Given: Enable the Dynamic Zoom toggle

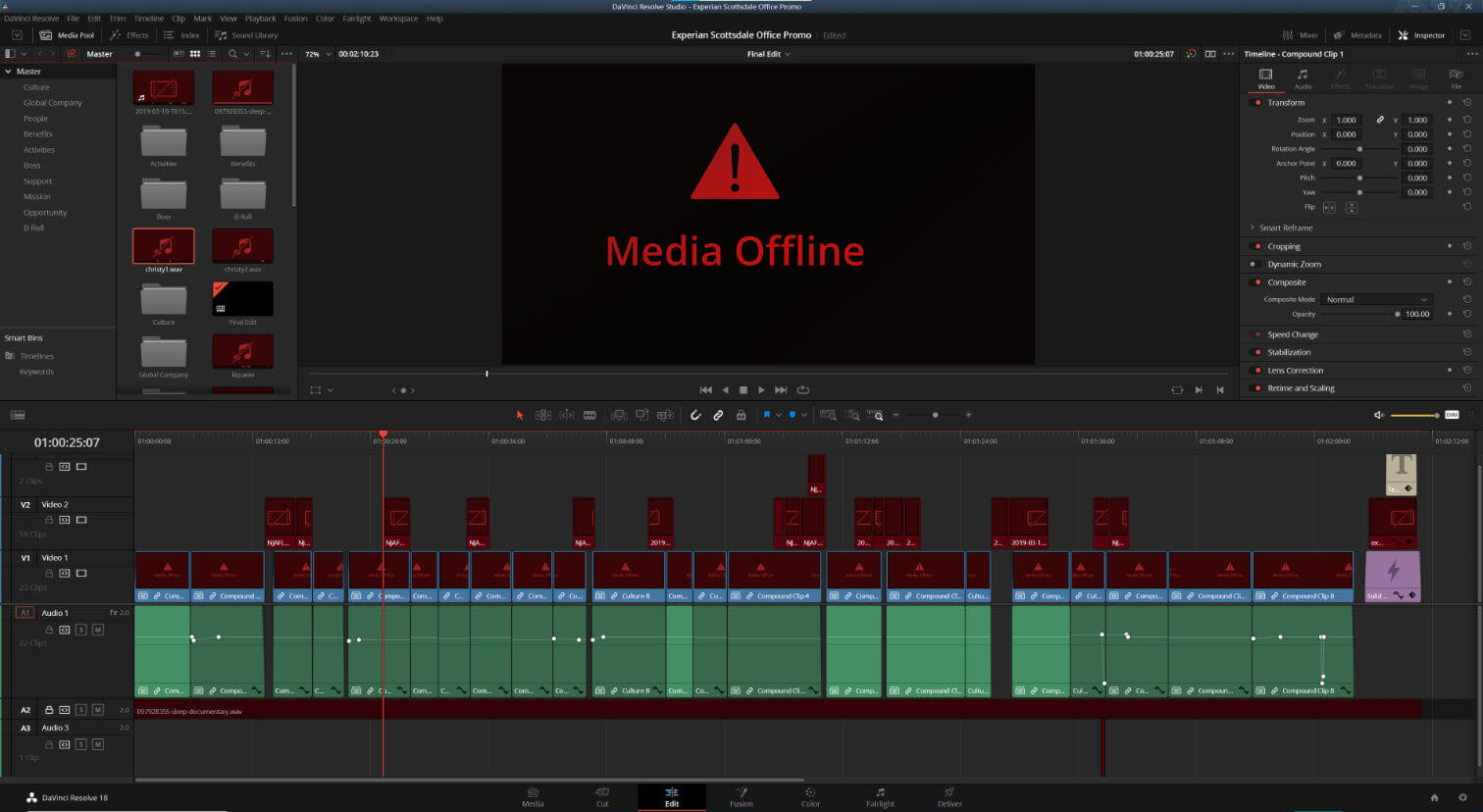Looking at the screenshot, I should click(x=1253, y=264).
